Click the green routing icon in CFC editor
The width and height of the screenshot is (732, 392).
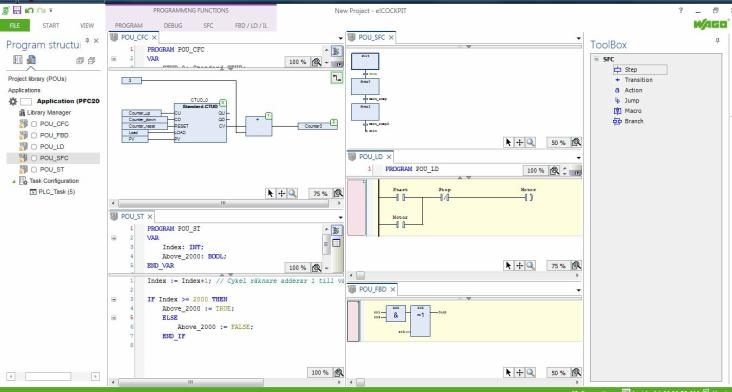(x=337, y=77)
